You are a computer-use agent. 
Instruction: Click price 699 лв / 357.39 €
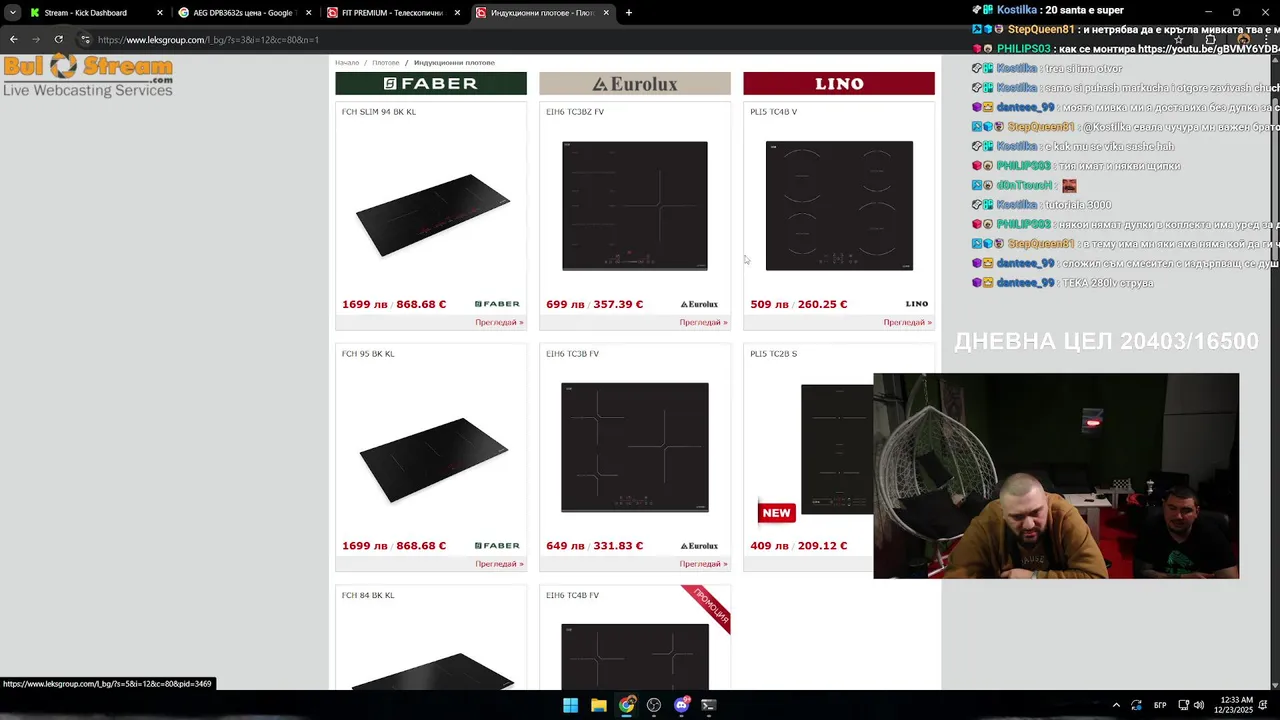(595, 304)
